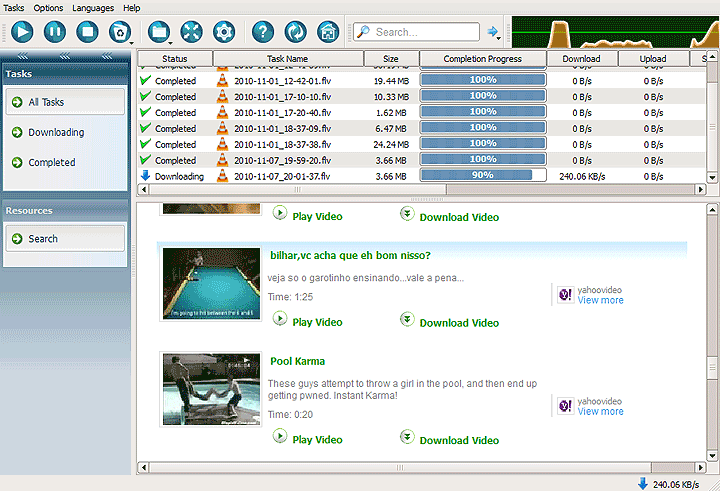Click the recycle/delete task toolbar icon
The width and height of the screenshot is (720, 491).
[x=119, y=32]
